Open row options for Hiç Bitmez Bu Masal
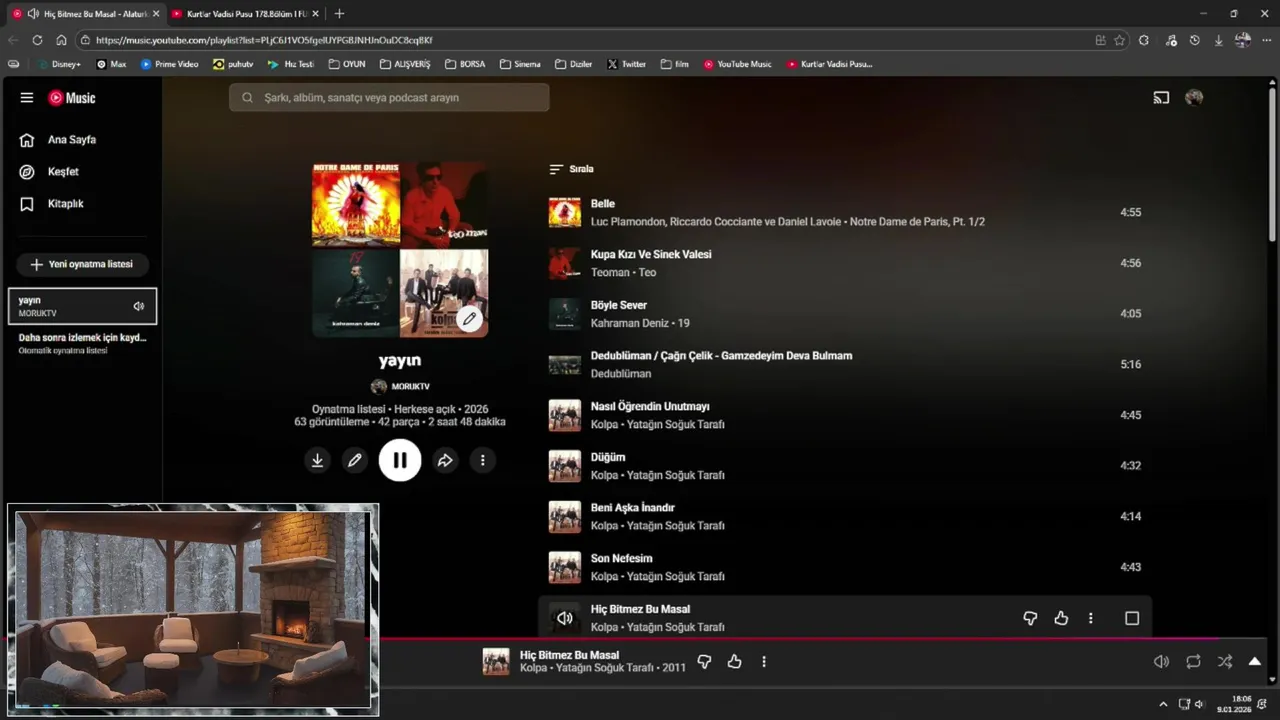Screen dimensions: 1280x720 pyautogui.click(x=1091, y=619)
